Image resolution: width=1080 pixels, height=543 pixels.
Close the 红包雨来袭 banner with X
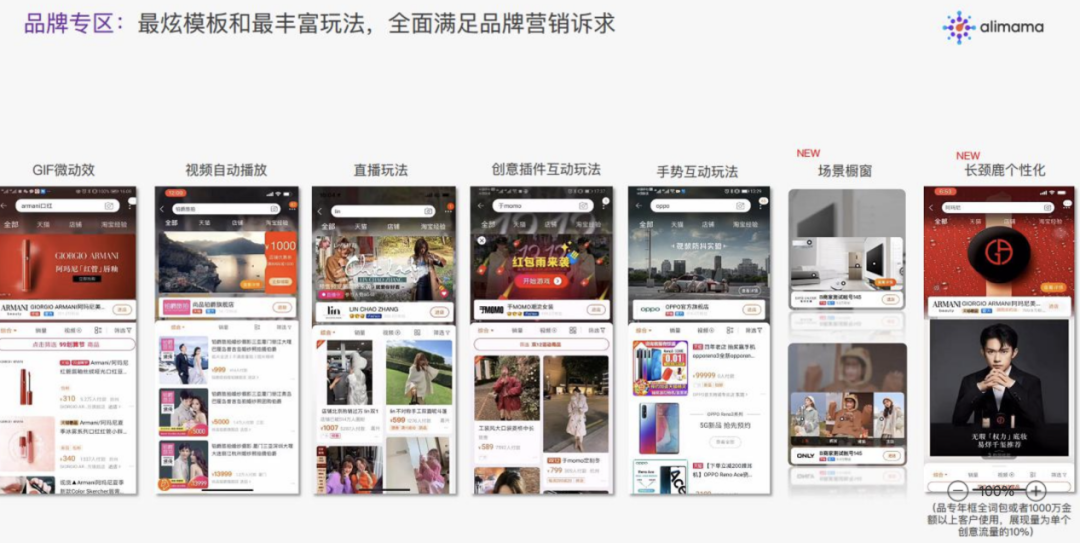pyautogui.click(x=481, y=240)
